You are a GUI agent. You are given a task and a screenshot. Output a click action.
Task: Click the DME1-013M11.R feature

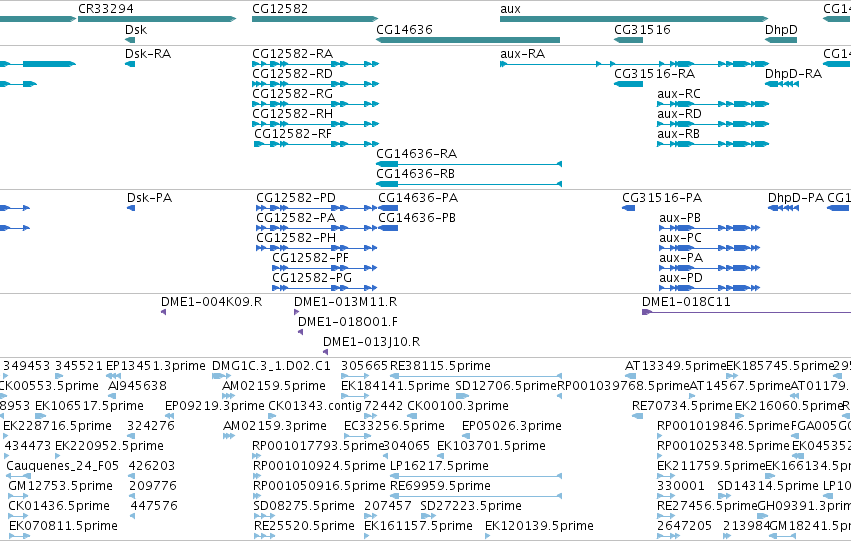click(346, 302)
